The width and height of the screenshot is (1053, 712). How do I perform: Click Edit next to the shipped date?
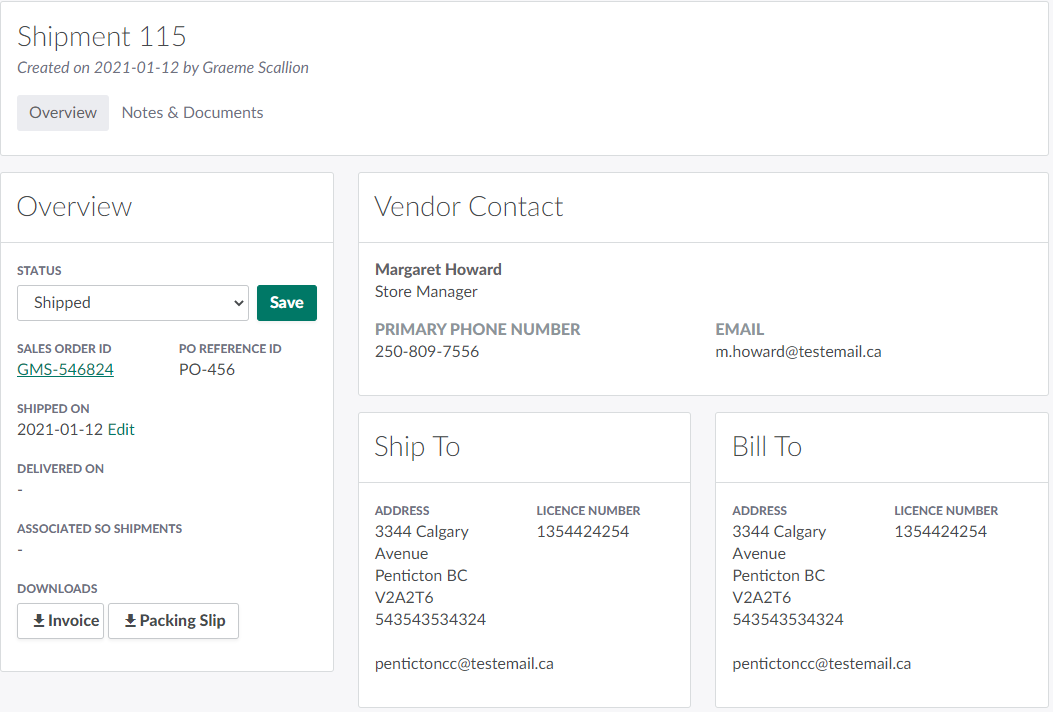click(121, 430)
